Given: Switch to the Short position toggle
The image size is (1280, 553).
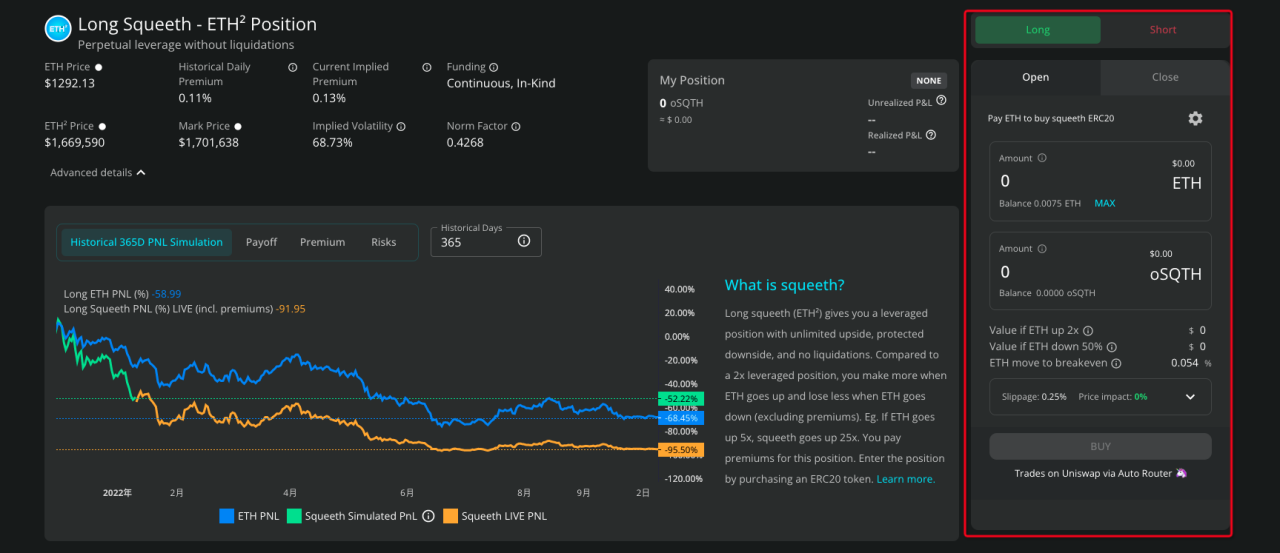Looking at the screenshot, I should click(1163, 30).
